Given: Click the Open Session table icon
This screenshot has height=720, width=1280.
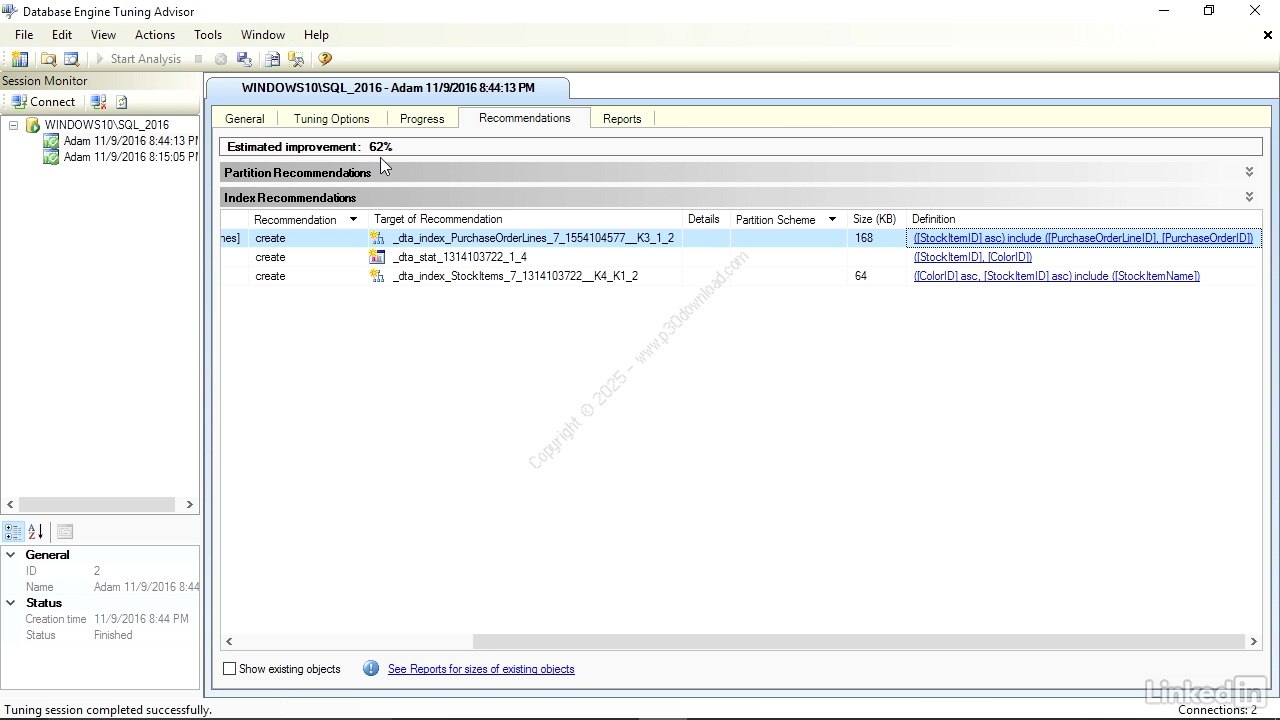Looking at the screenshot, I should (x=71, y=59).
